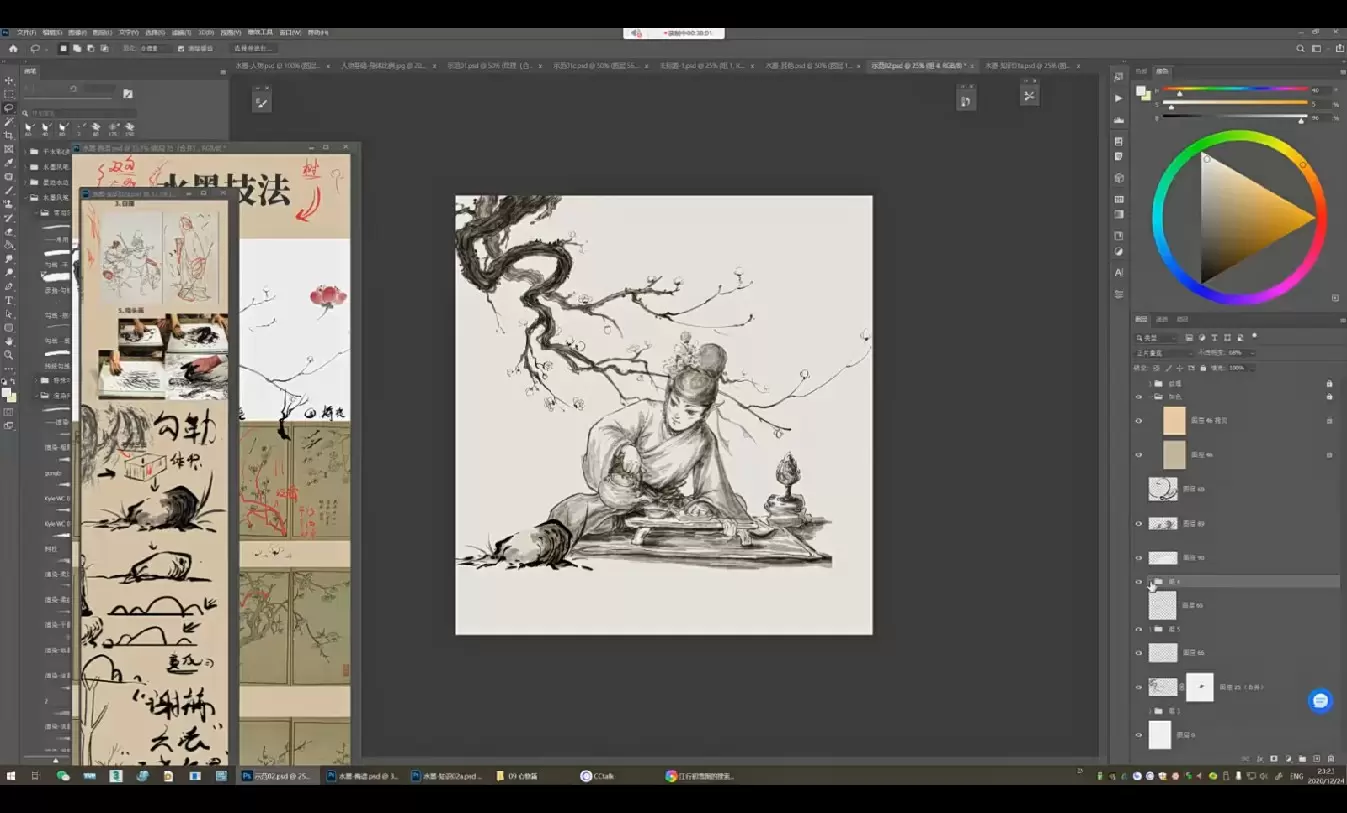Expand the 组 4 group
1347x813 pixels.
coord(1150,581)
